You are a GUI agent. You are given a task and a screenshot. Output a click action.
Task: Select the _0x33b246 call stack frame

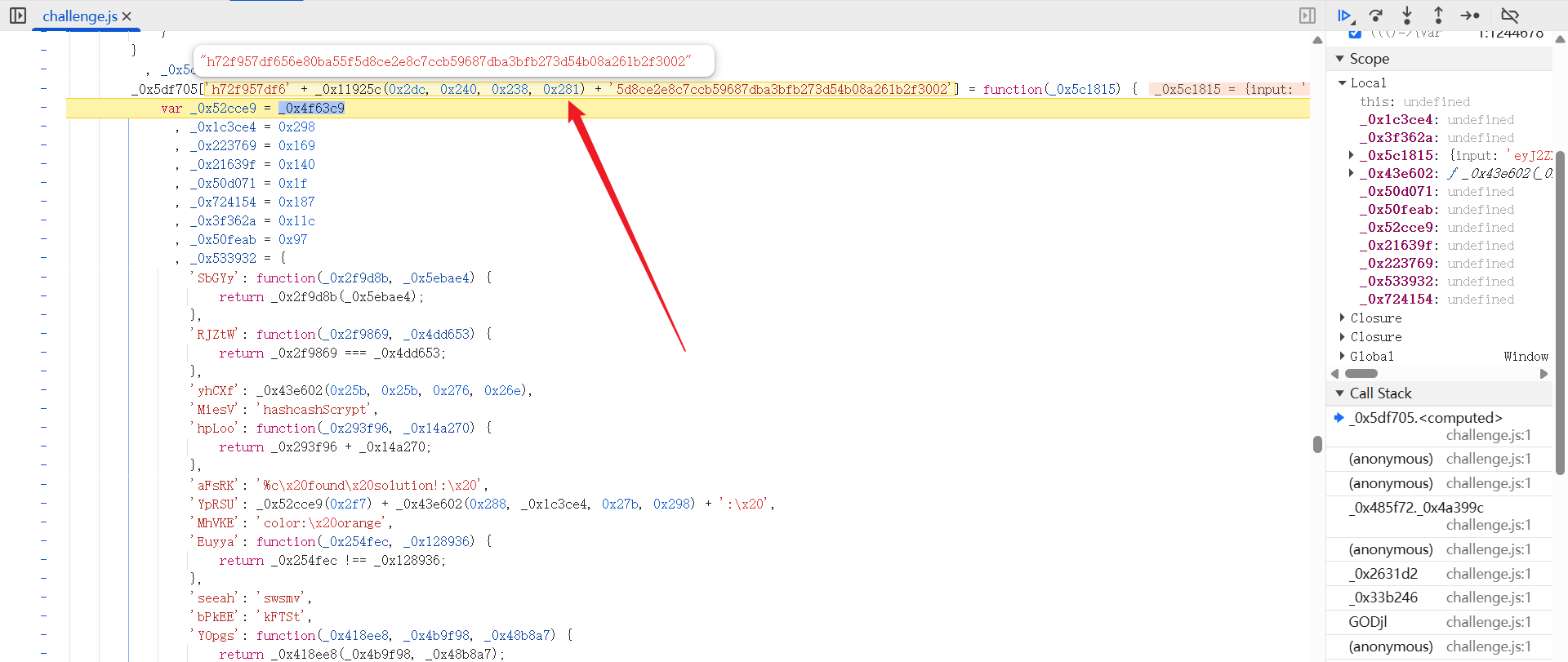point(1383,598)
